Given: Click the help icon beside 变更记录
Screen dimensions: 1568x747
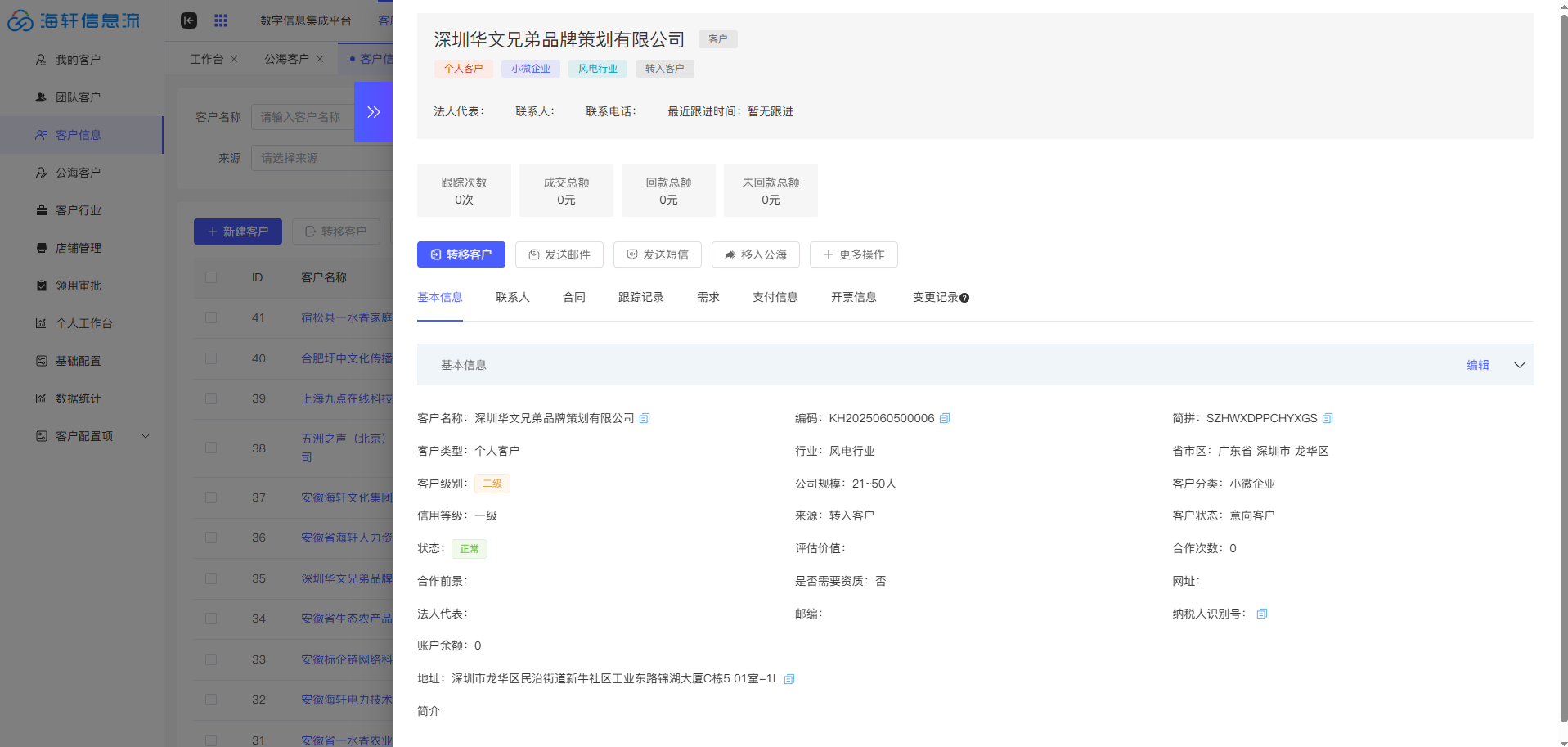Looking at the screenshot, I should coord(964,298).
